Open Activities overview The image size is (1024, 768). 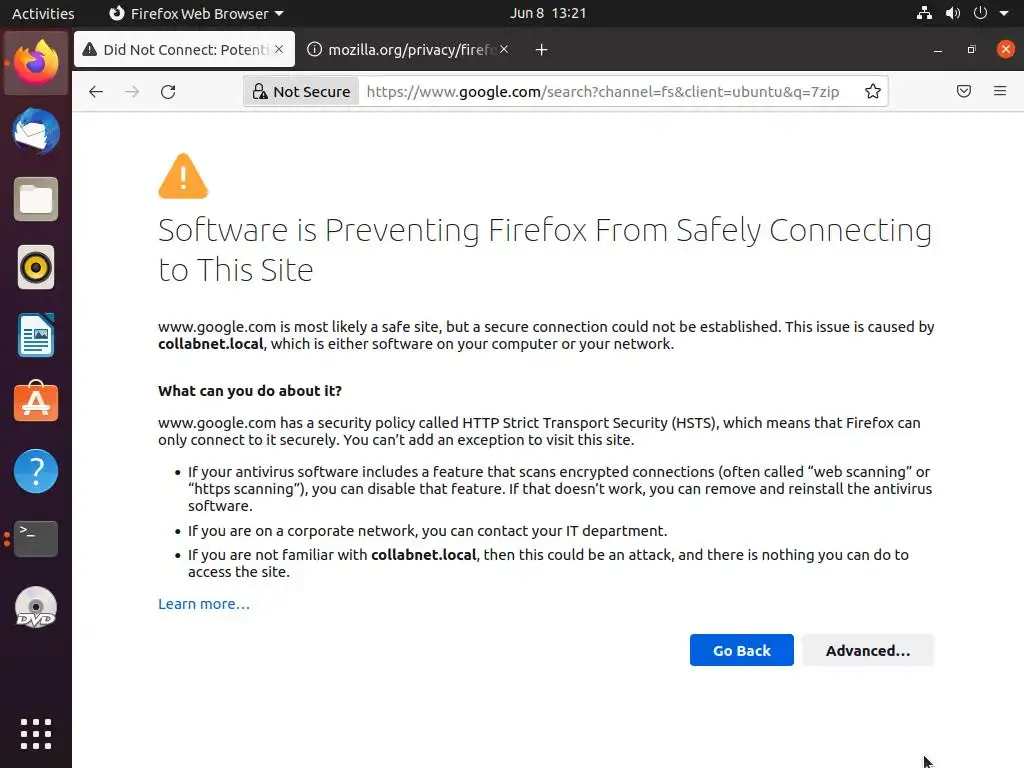43,14
